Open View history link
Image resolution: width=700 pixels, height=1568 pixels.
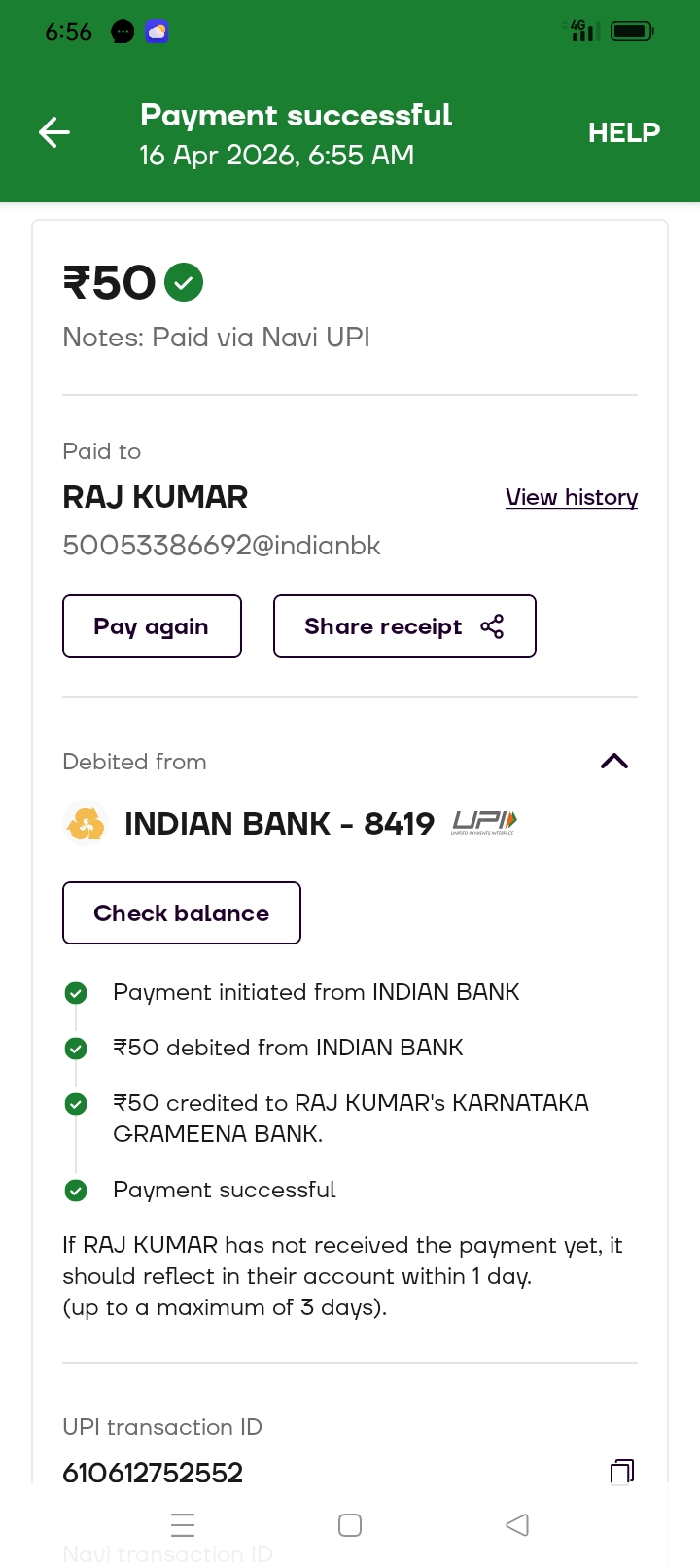(572, 497)
